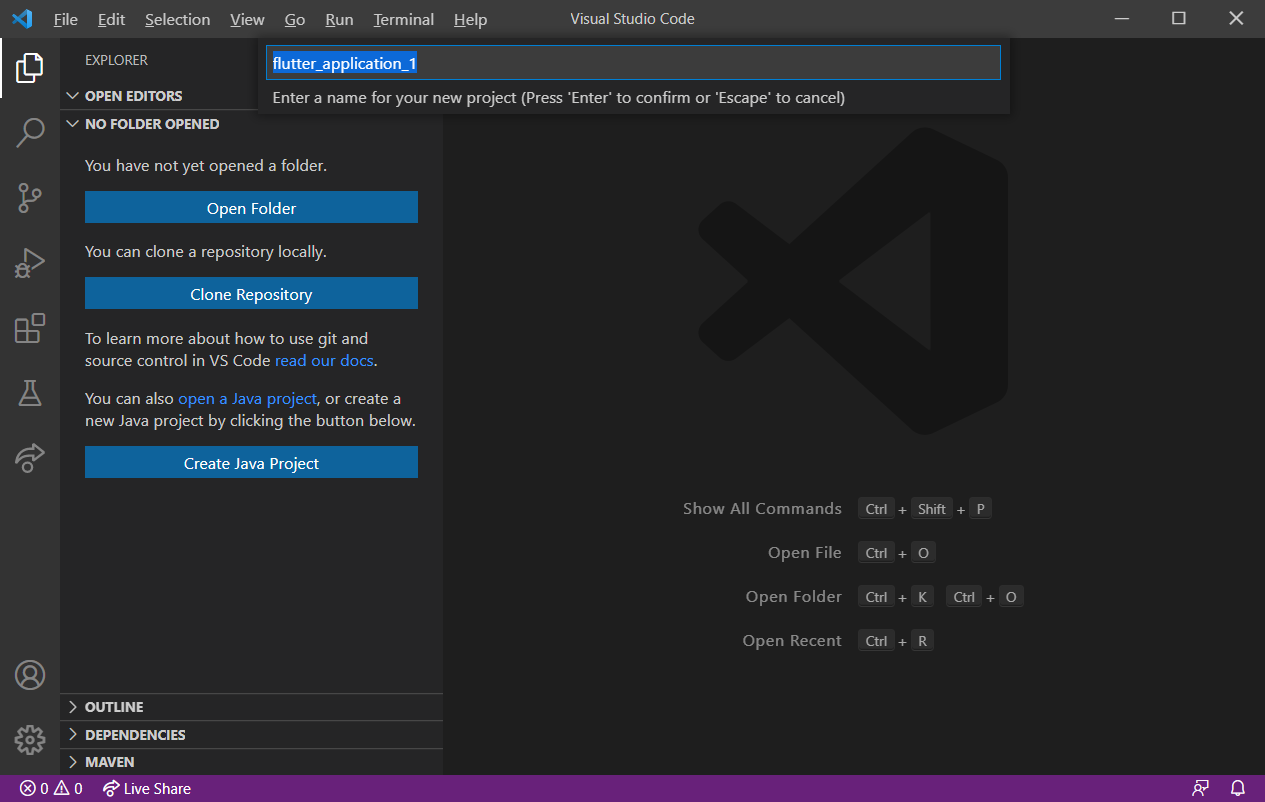The image size is (1265, 802).
Task: Click the Create Java Project button
Action: click(251, 463)
